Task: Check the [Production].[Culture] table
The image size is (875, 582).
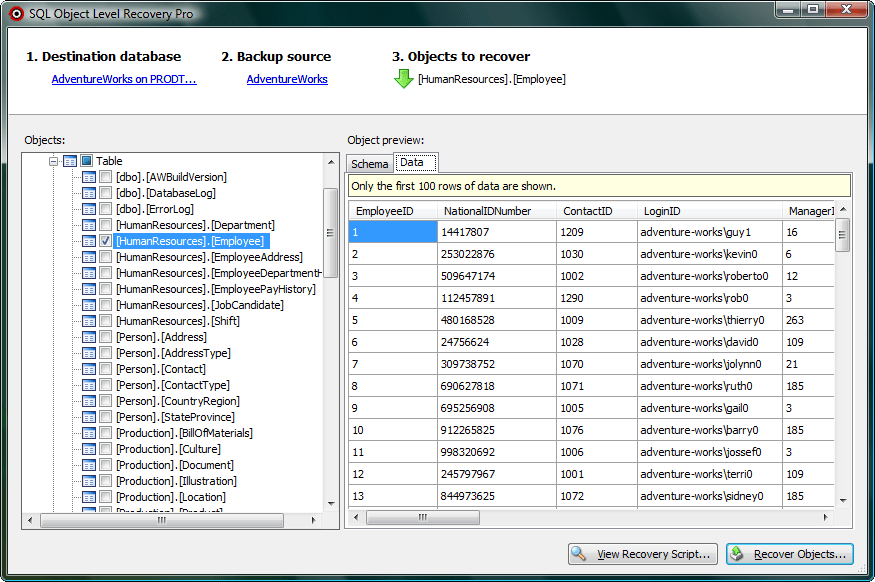Action: tap(105, 449)
